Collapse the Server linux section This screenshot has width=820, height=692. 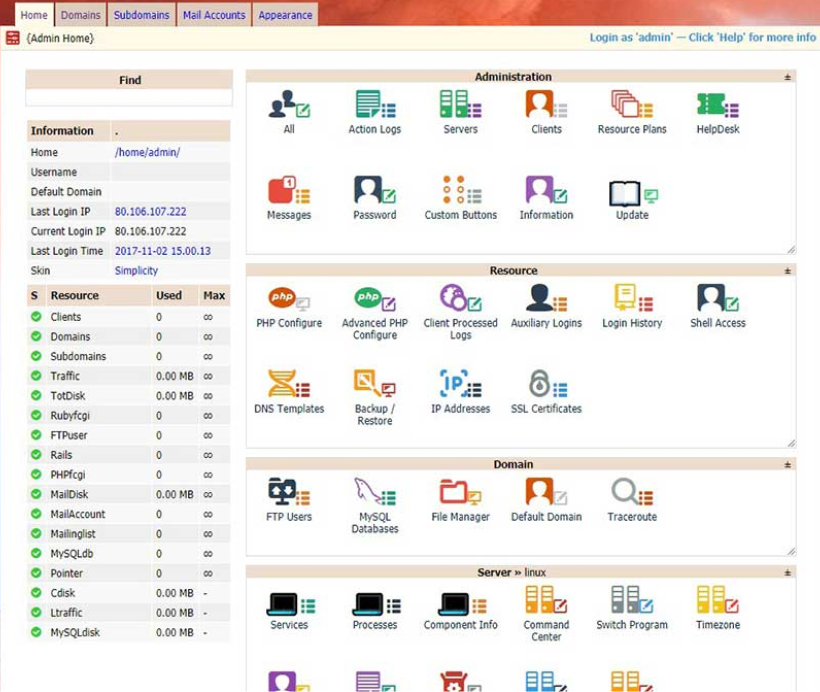pyautogui.click(x=787, y=573)
